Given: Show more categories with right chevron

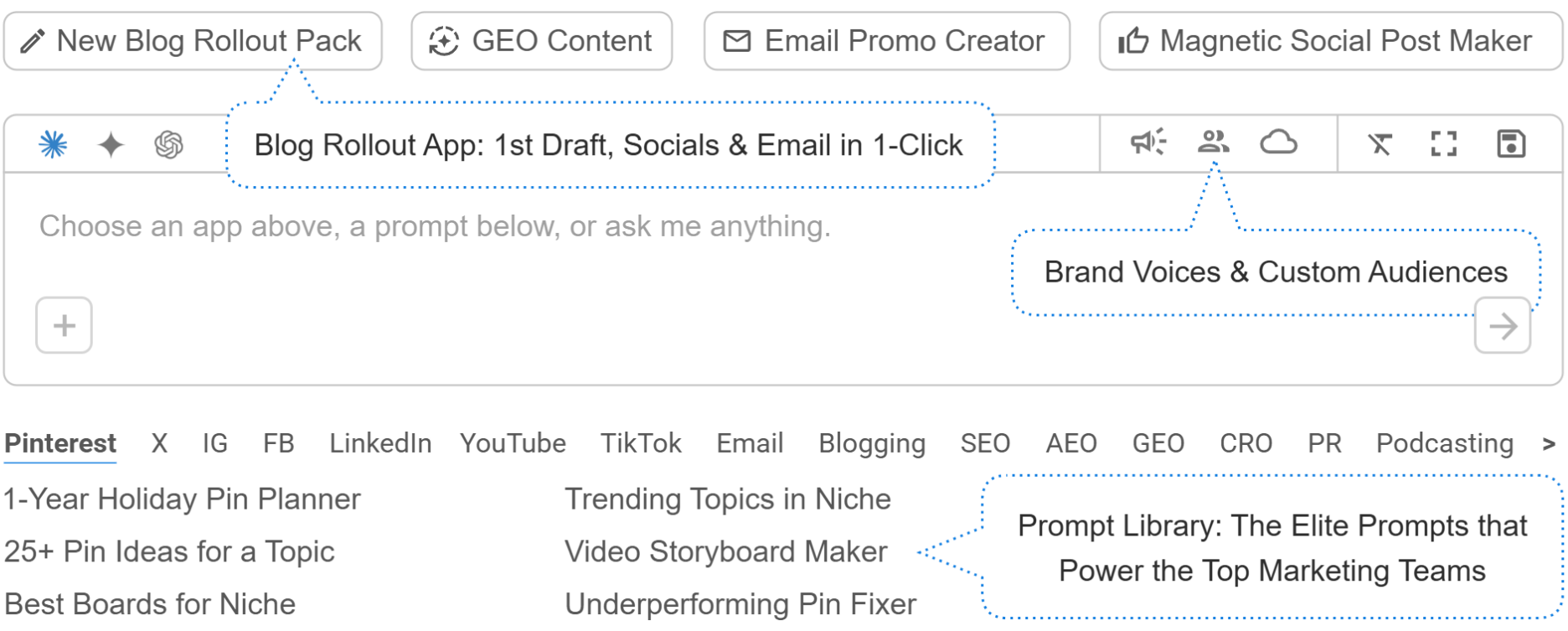Looking at the screenshot, I should click(1549, 443).
